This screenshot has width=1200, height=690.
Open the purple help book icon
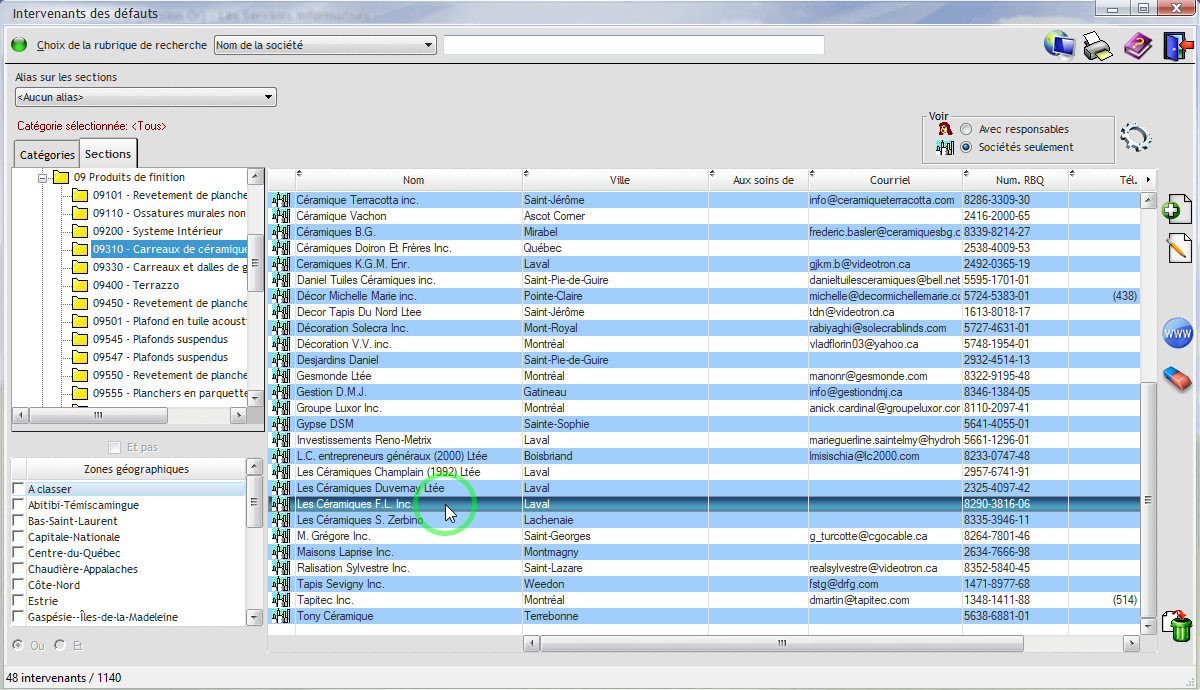coord(1137,46)
